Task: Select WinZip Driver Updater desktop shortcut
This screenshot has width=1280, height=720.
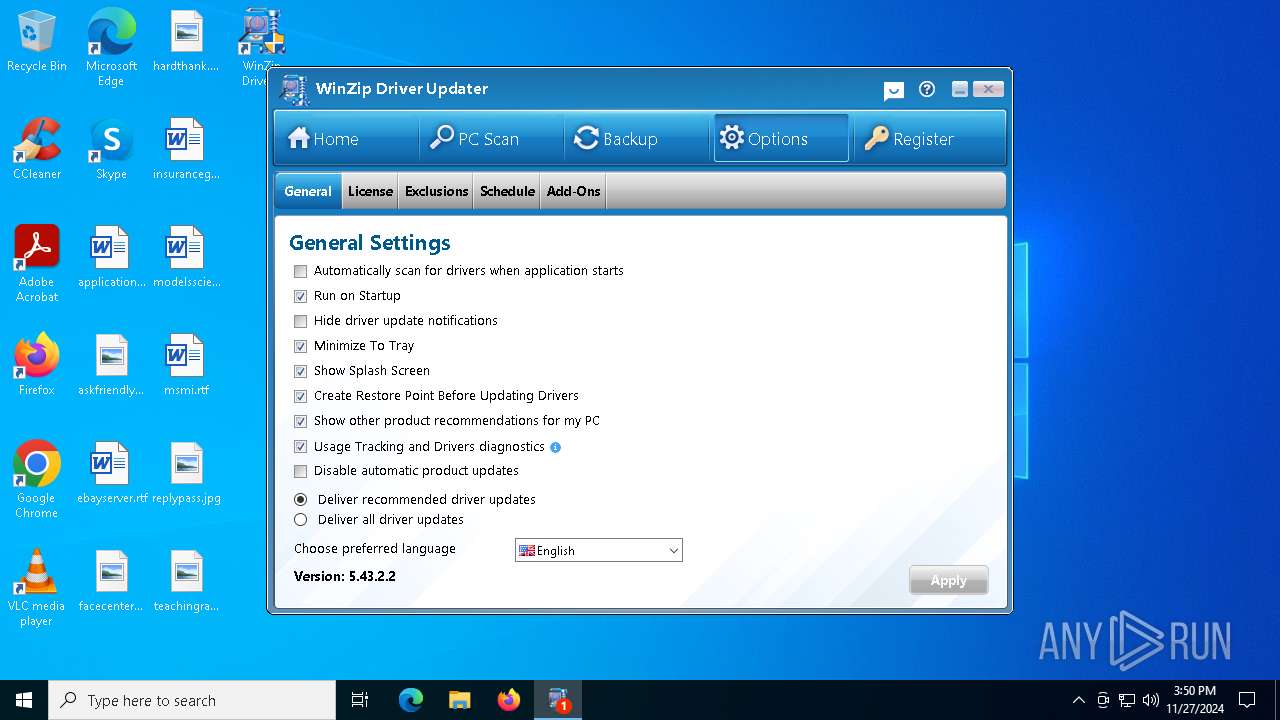Action: click(261, 48)
